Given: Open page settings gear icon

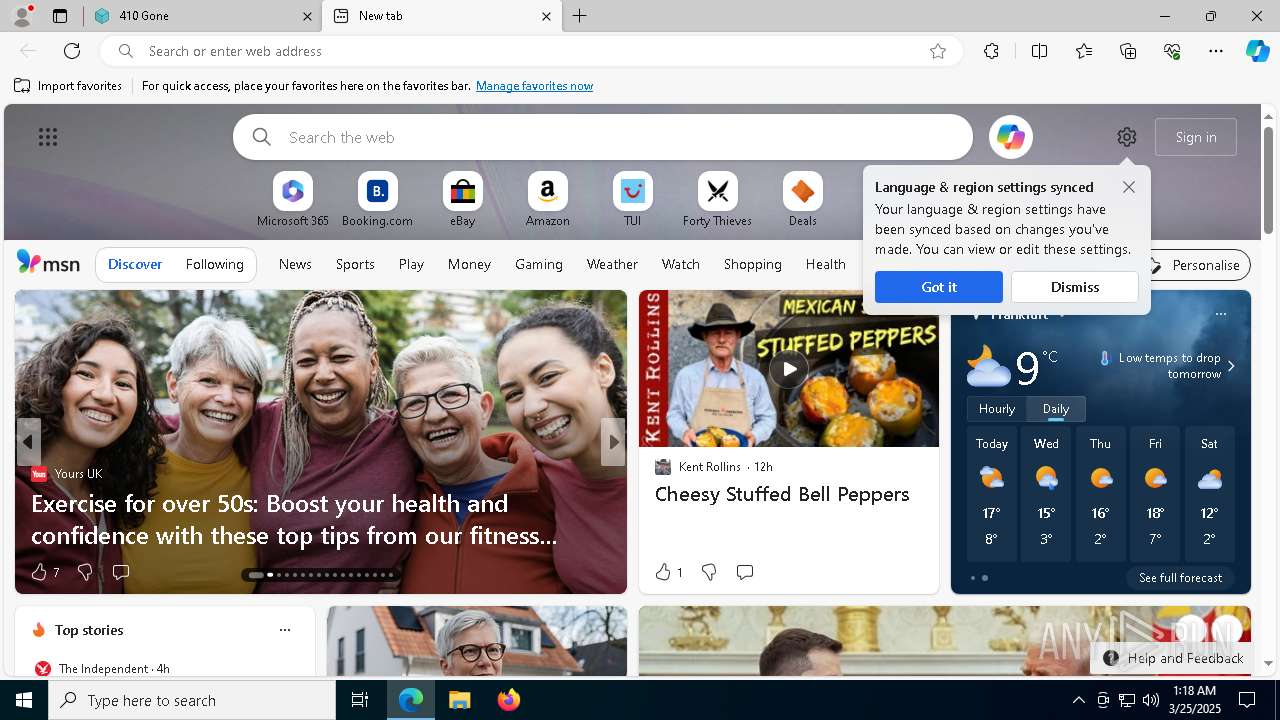Looking at the screenshot, I should [x=1127, y=137].
